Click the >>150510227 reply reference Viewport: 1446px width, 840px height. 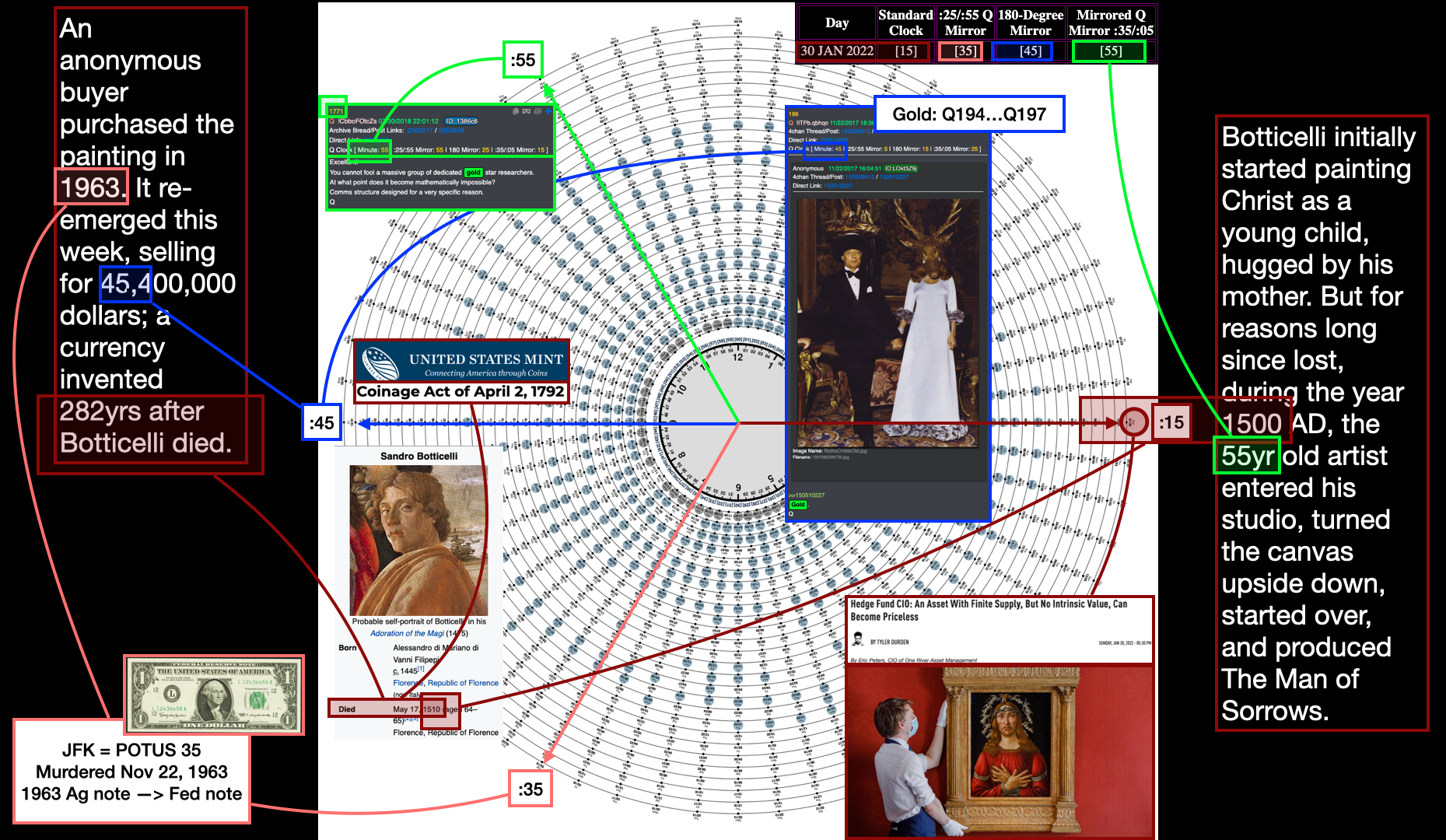[807, 495]
